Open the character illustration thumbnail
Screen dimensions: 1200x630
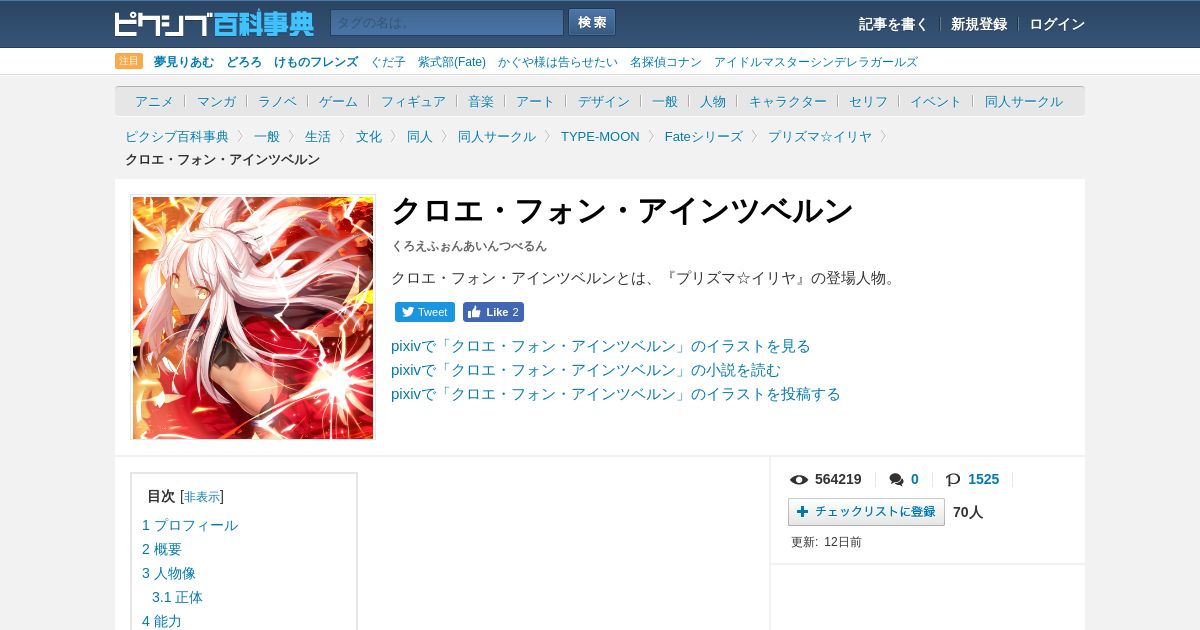pyautogui.click(x=253, y=318)
